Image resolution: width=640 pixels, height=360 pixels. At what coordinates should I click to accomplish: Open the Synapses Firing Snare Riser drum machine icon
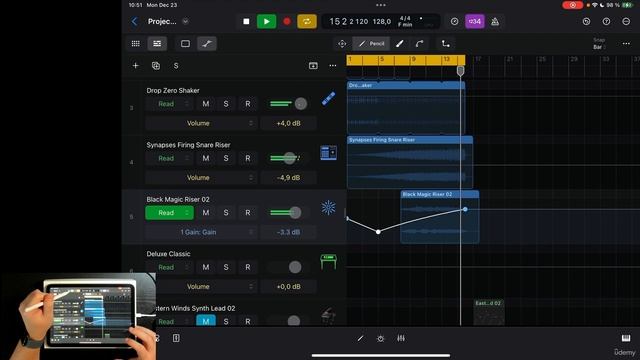coord(329,153)
